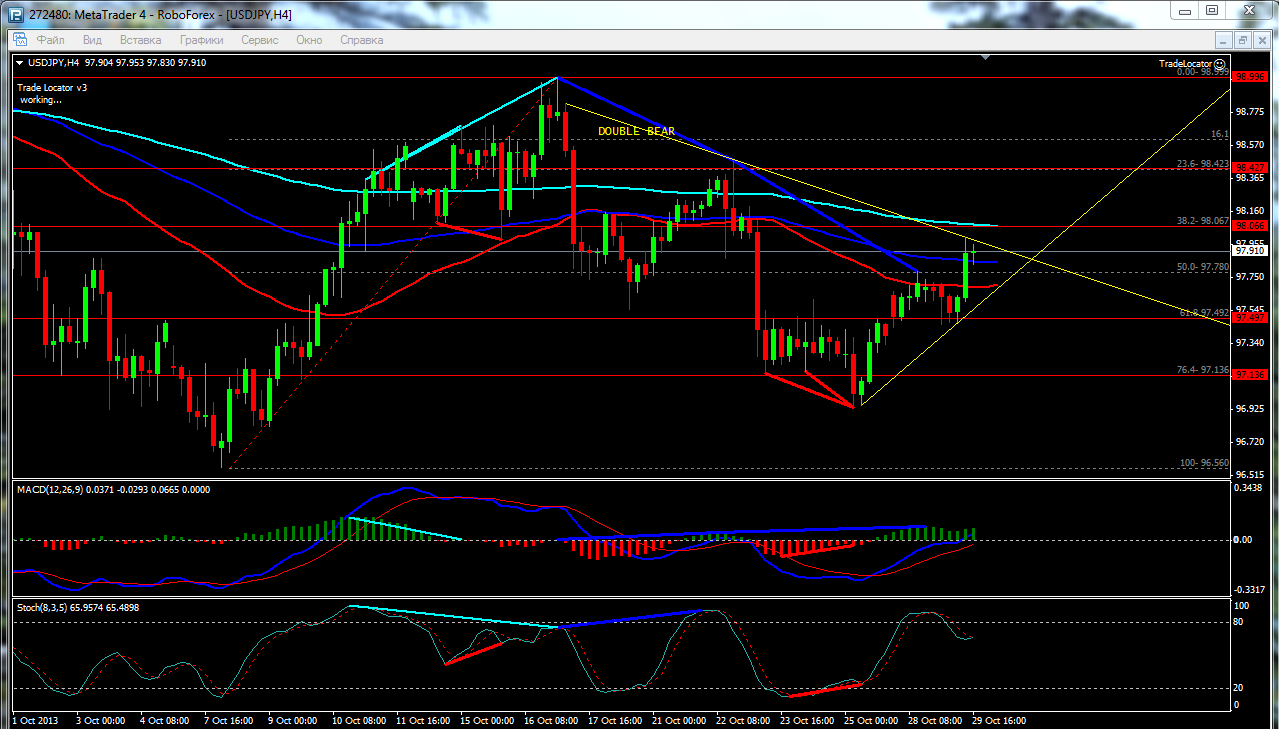Click 96.720 on the price scale
The height and width of the screenshot is (729, 1279).
click(x=1250, y=442)
